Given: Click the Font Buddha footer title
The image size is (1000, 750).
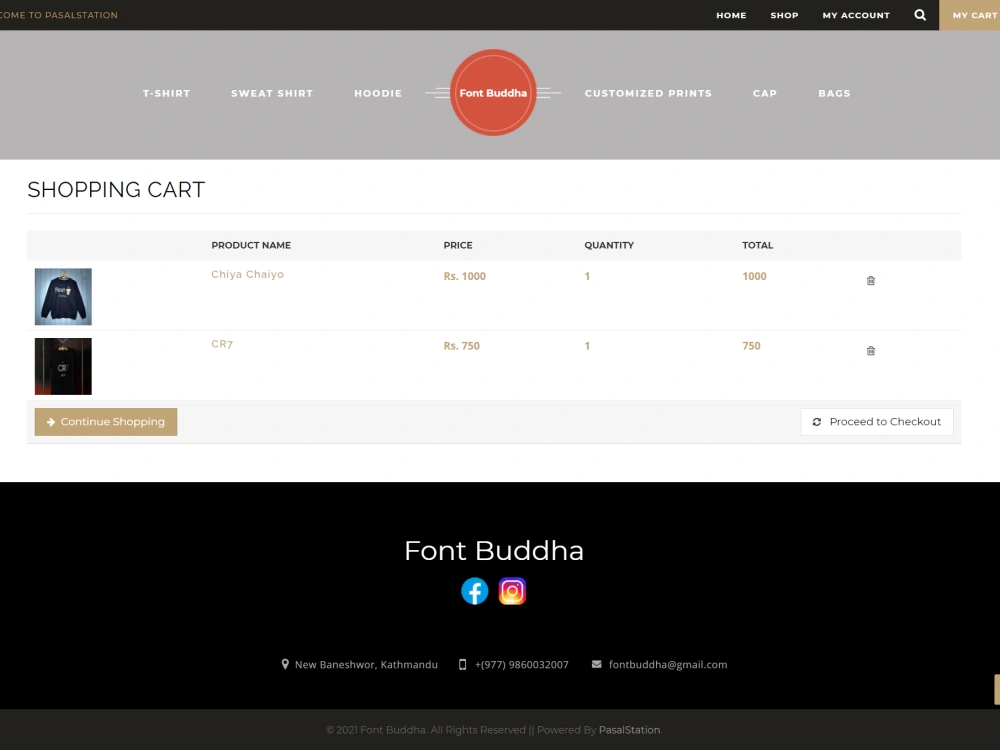Looking at the screenshot, I should coord(494,550).
